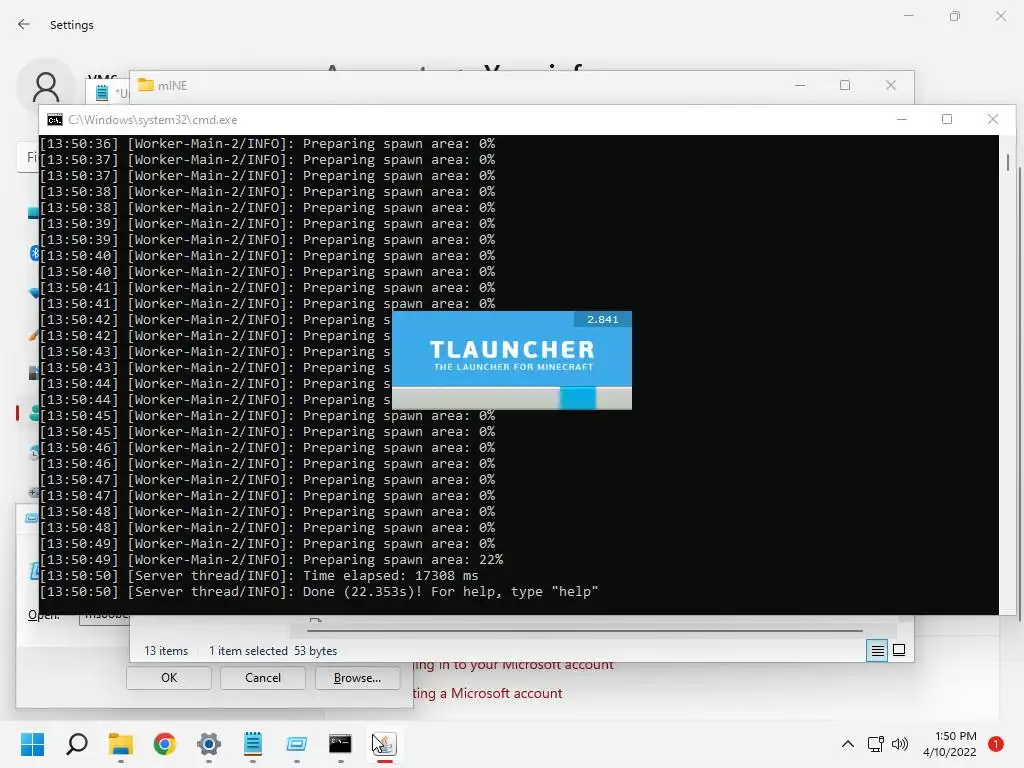Click the 'Time elapsed: 17308 ms' line
The image size is (1024, 768).
[259, 576]
